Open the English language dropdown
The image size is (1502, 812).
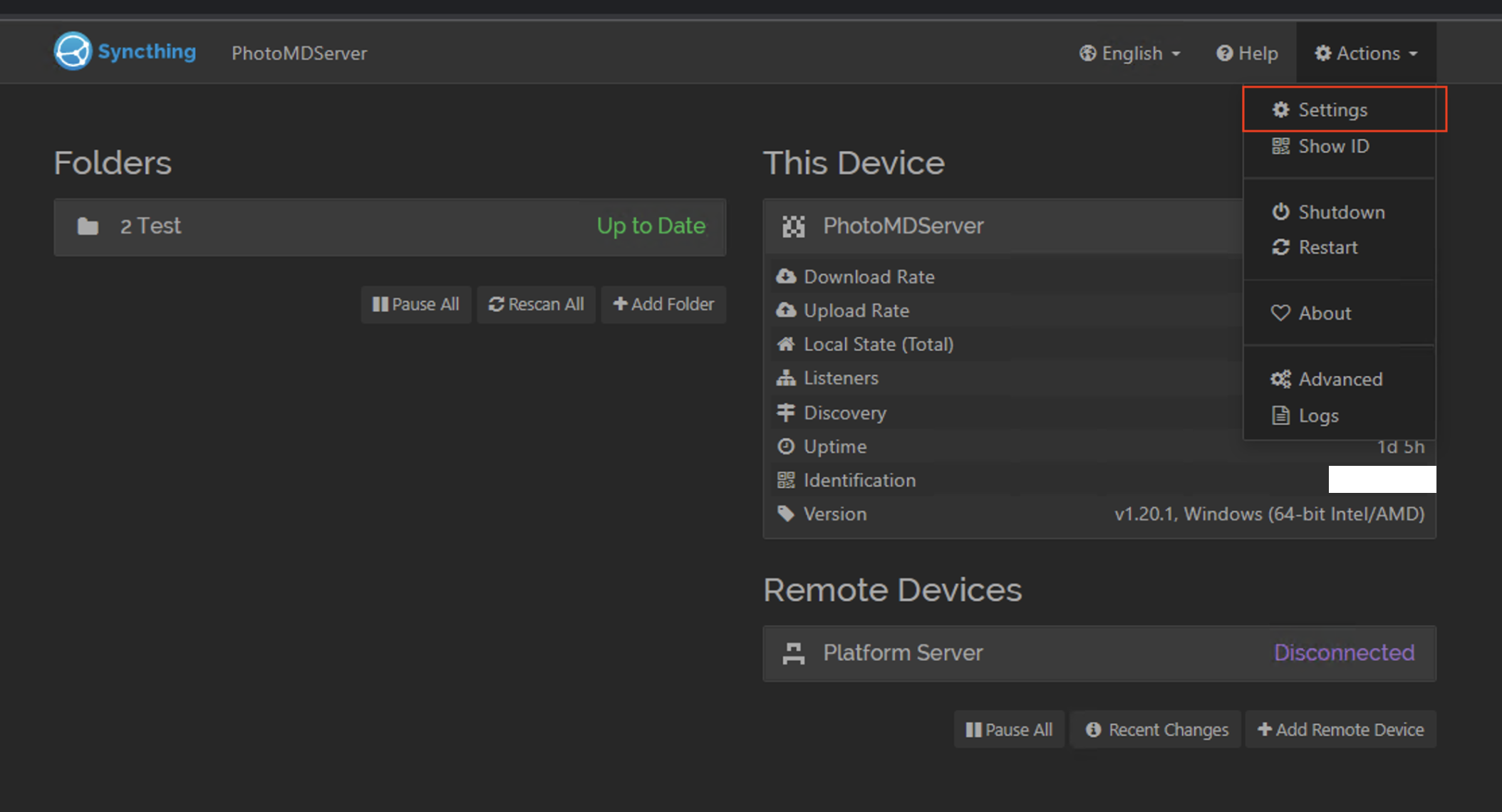pos(1130,53)
